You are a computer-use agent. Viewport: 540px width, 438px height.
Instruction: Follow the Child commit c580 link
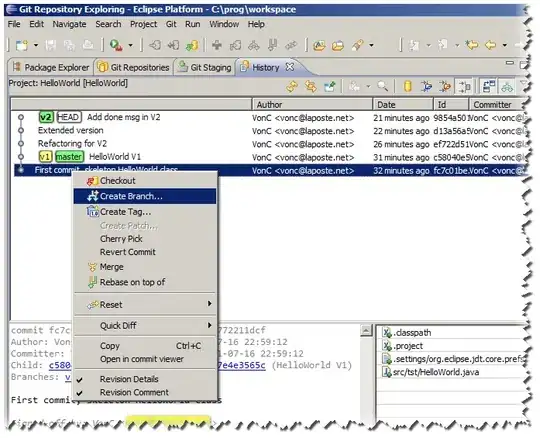tap(60, 365)
